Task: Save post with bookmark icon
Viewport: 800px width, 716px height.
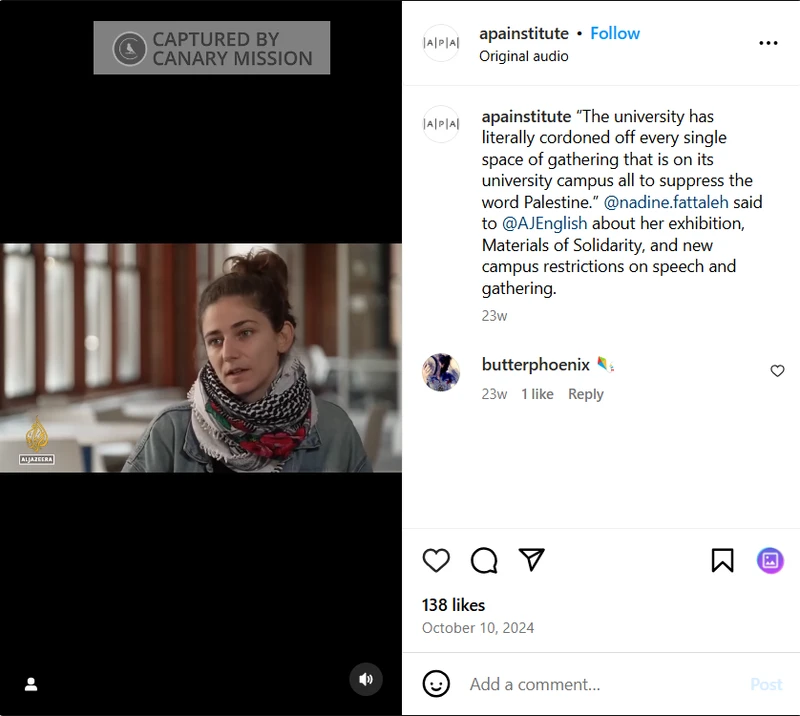Action: pos(722,560)
